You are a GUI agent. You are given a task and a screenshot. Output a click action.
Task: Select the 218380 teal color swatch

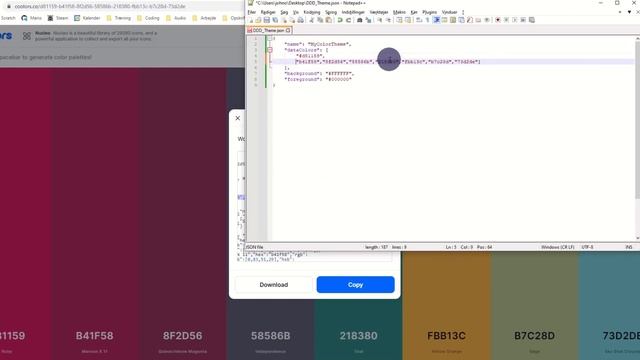358,336
